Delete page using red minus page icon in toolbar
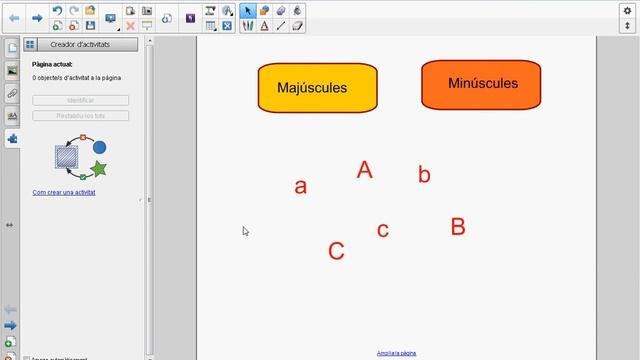640x360 pixels. coord(74,26)
